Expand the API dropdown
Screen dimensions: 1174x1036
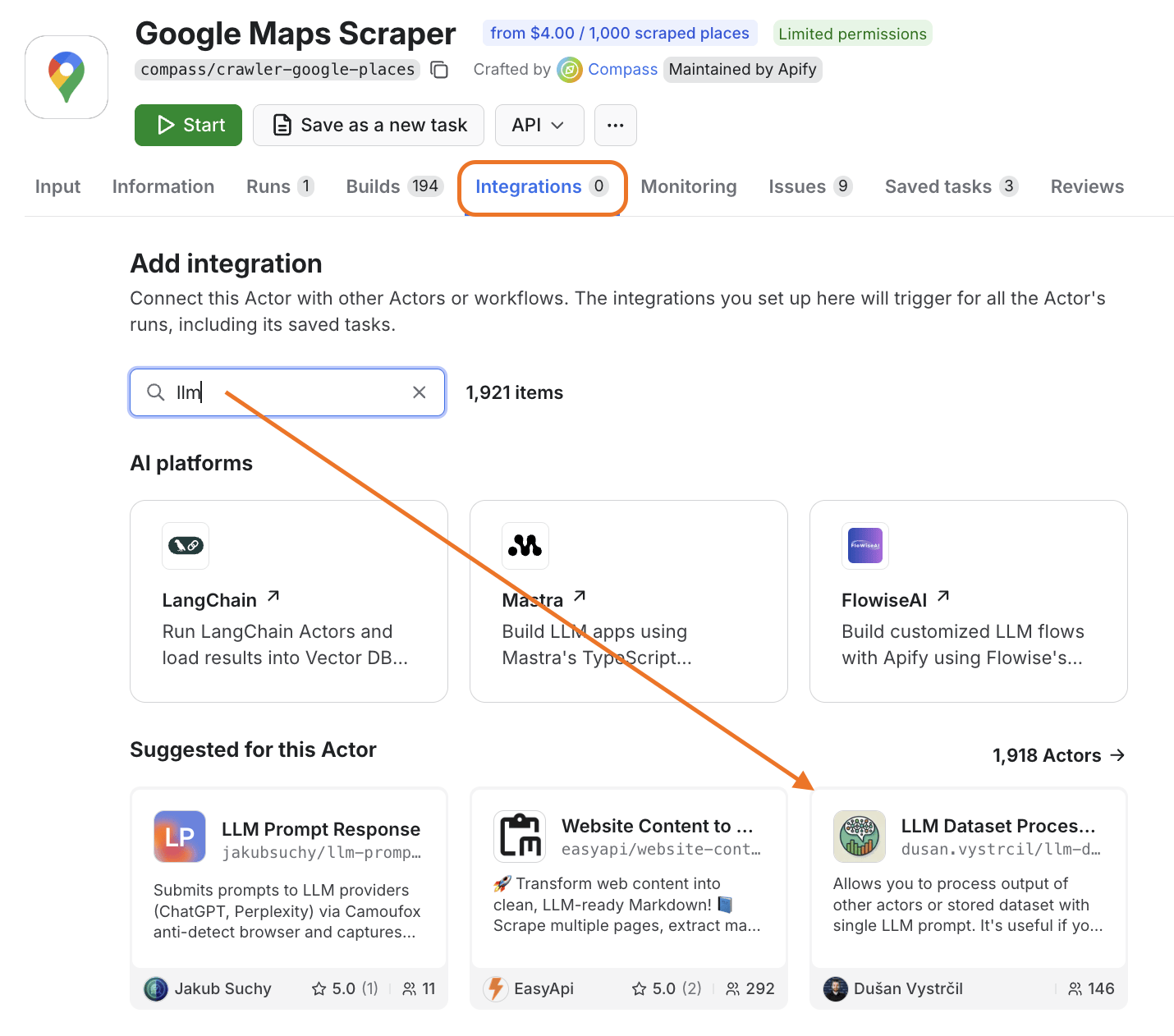click(x=539, y=125)
